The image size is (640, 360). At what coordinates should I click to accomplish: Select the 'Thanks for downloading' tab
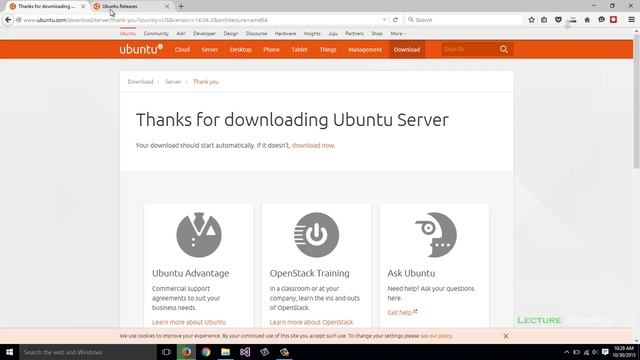(x=46, y=6)
